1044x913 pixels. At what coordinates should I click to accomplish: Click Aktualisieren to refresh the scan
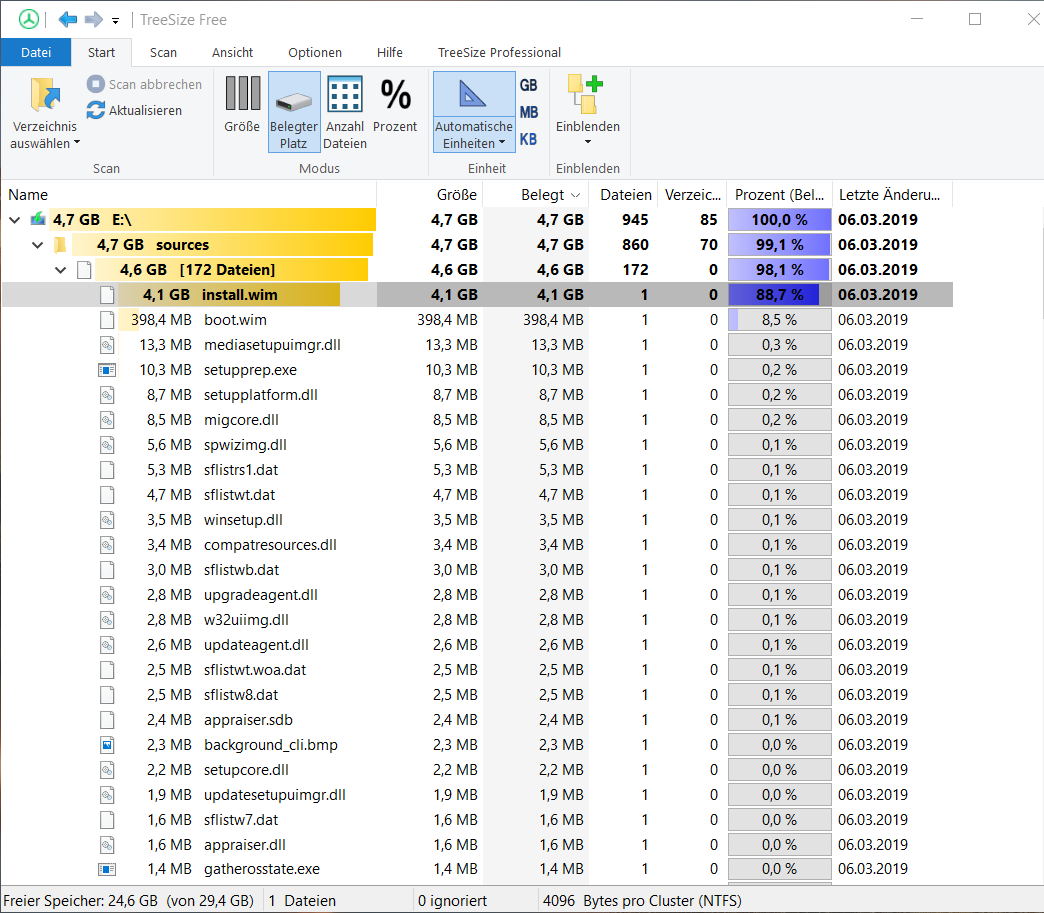[134, 110]
